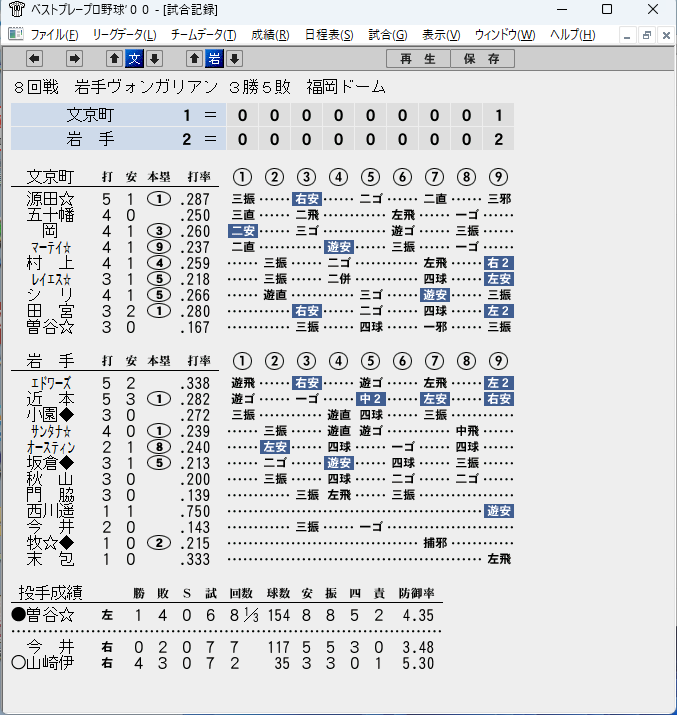Click the down arrow beside the 文 button

pyautogui.click(x=155, y=58)
